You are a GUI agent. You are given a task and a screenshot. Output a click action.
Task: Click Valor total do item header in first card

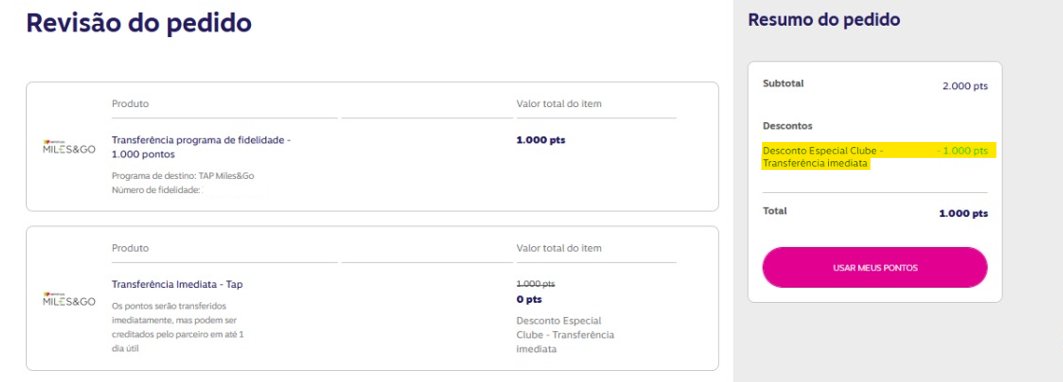pos(559,104)
